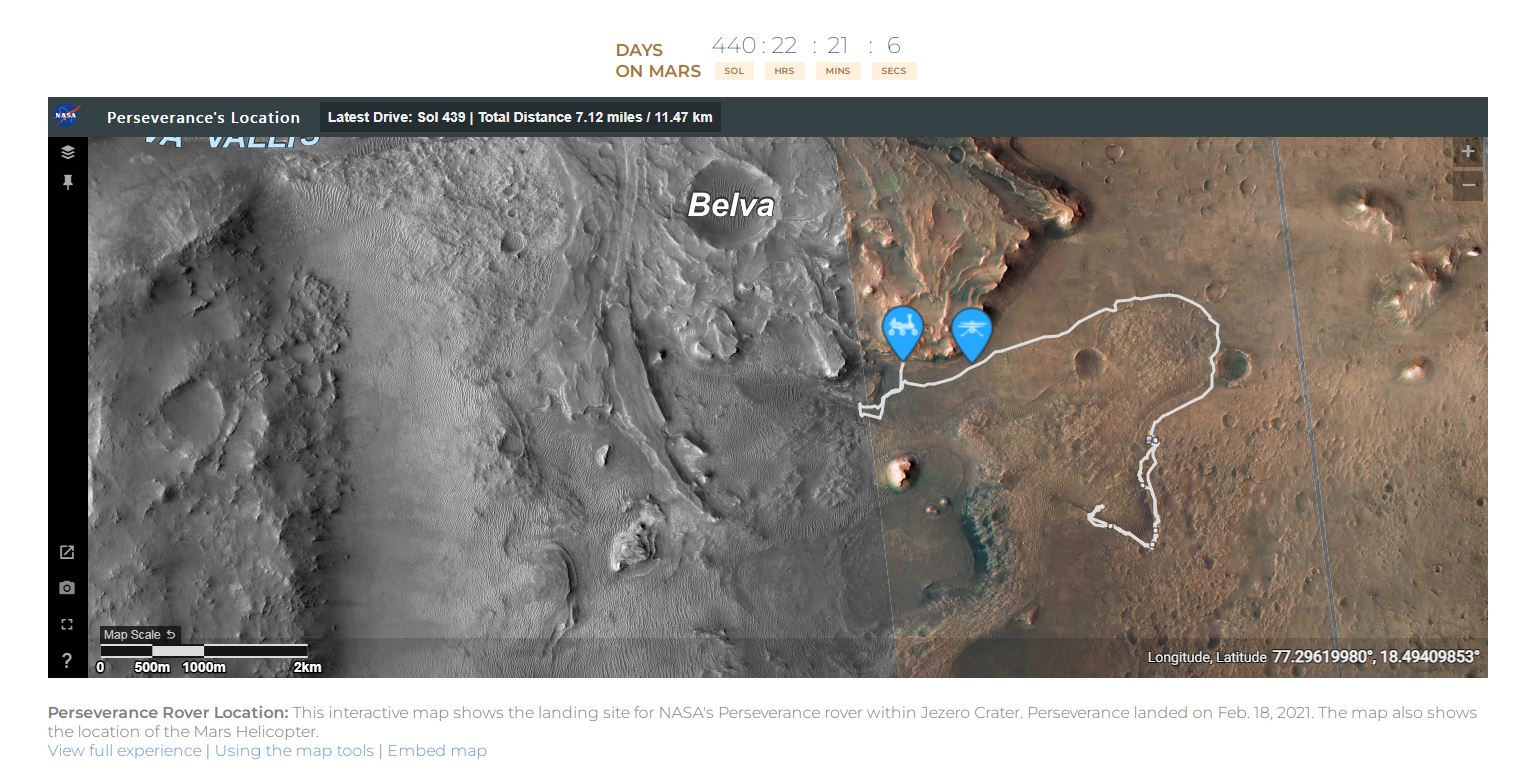The width and height of the screenshot is (1537, 774).
Task: Select the Mars Helicopter location marker
Action: [971, 334]
